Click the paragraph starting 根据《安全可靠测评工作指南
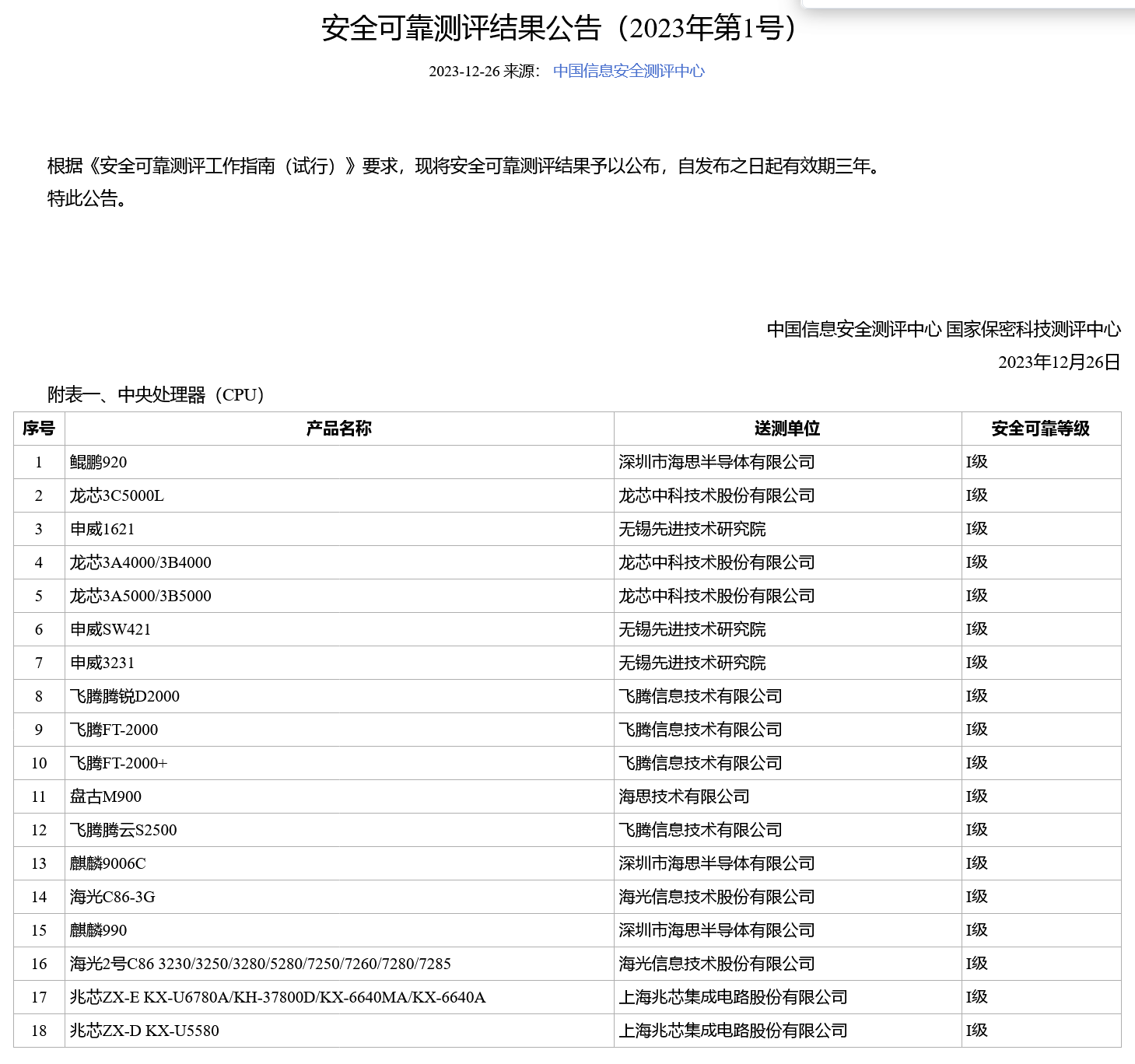The height and width of the screenshot is (1064, 1135). pos(464,166)
